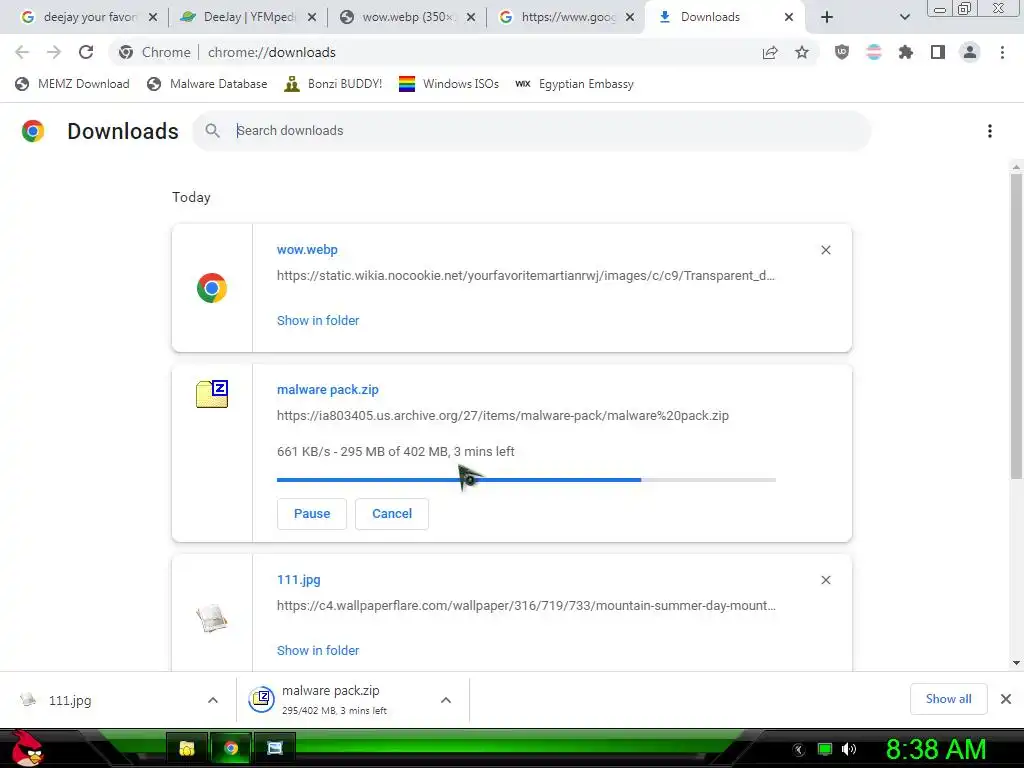Remove 111.jpg from the list
The image size is (1024, 768).
tap(825, 580)
